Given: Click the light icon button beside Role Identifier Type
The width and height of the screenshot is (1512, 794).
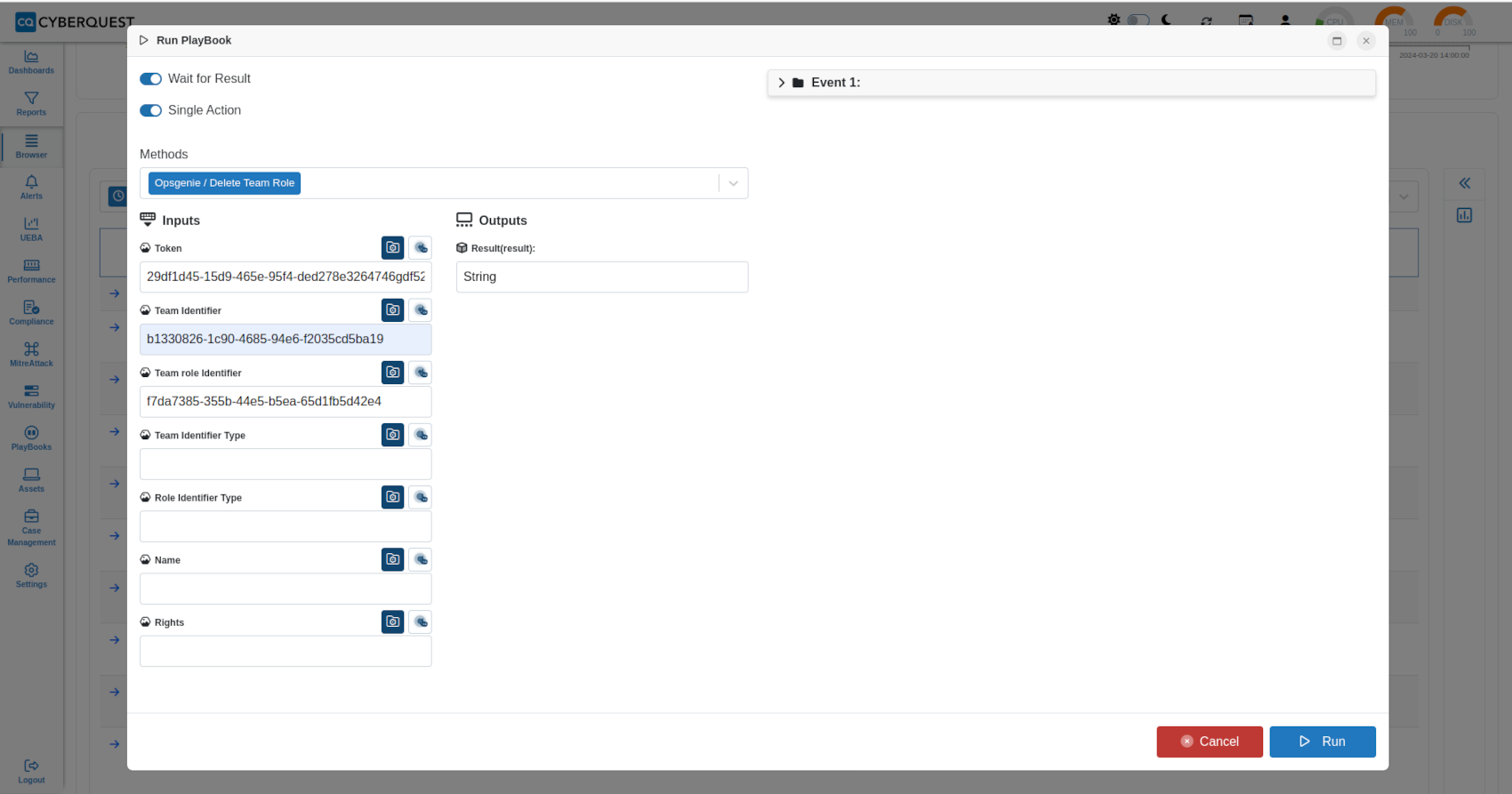Looking at the screenshot, I should coord(421,497).
